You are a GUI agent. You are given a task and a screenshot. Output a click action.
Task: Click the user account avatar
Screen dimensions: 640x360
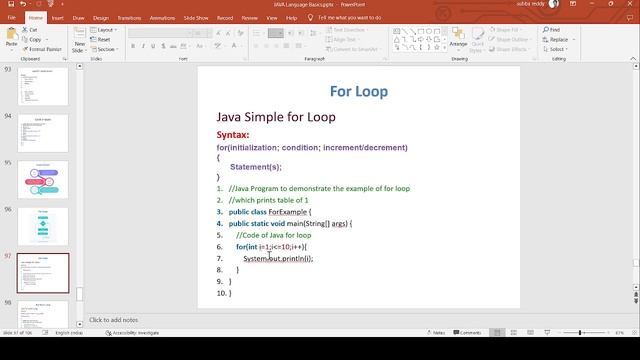(554, 4)
